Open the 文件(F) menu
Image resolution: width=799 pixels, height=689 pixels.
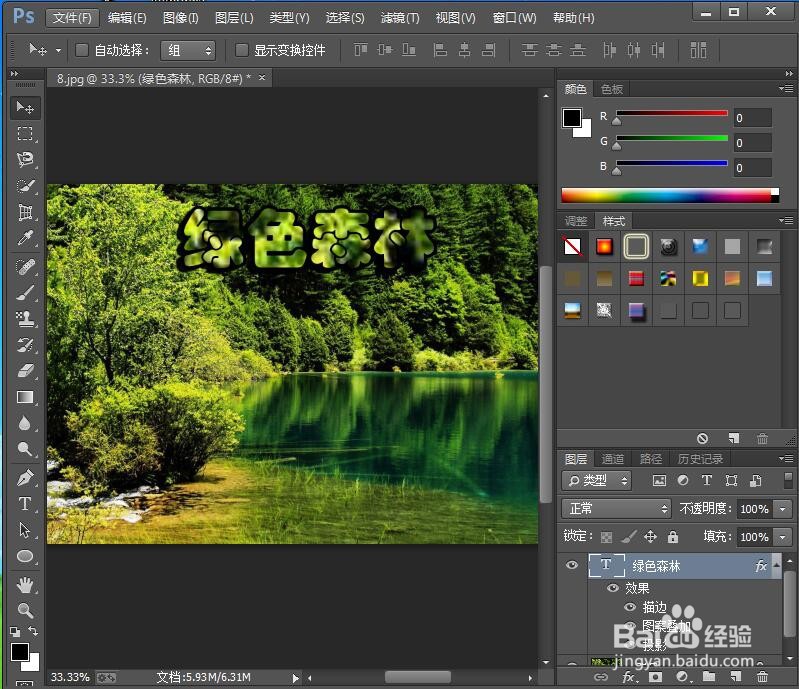[72, 18]
